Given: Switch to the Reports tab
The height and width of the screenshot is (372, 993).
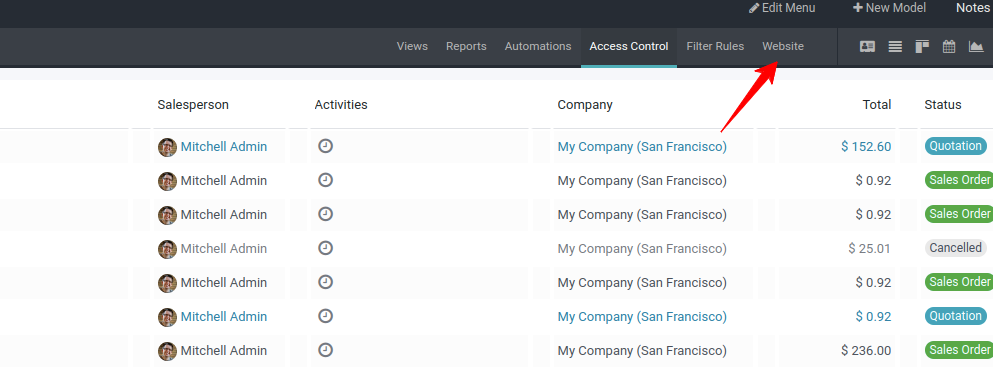Looking at the screenshot, I should (x=466, y=46).
